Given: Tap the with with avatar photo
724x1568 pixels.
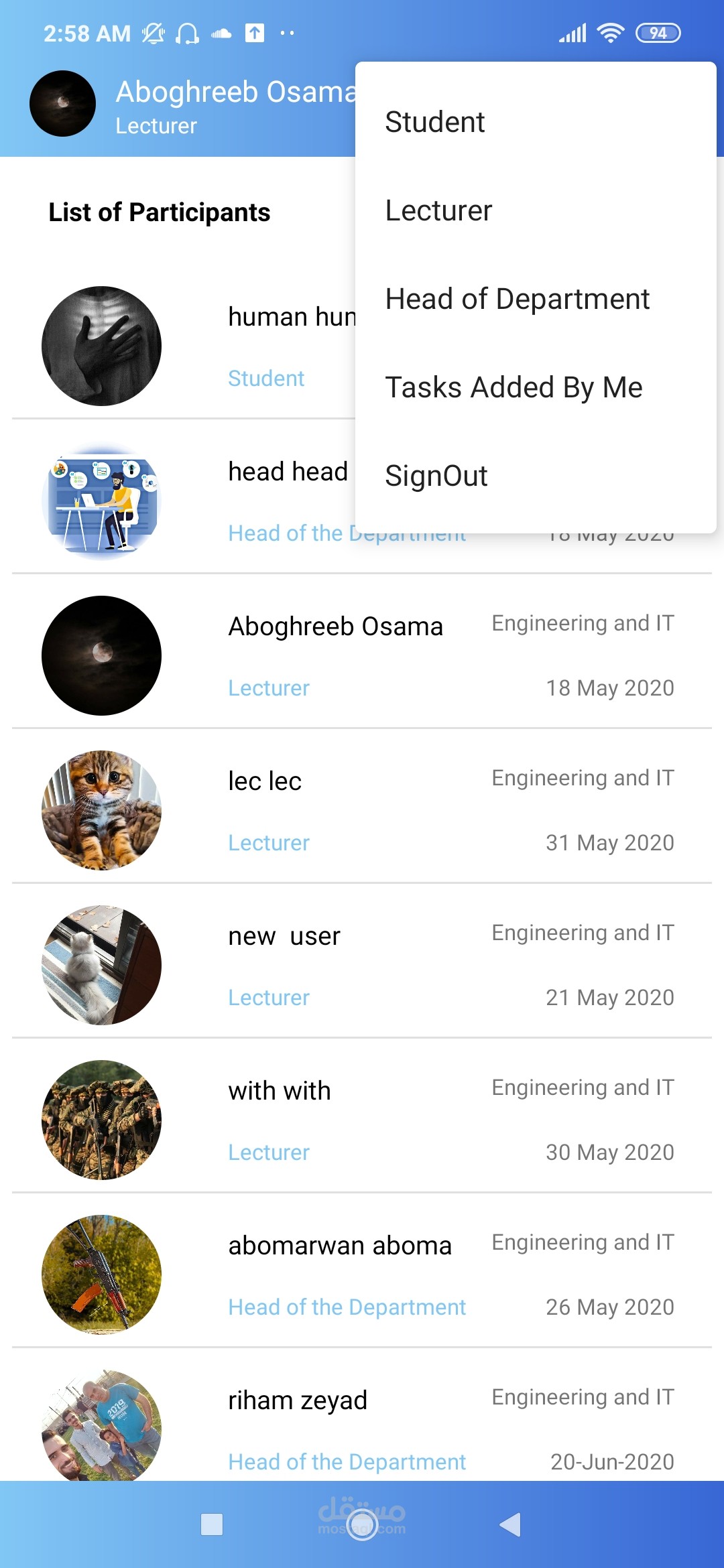Looking at the screenshot, I should tap(101, 1120).
